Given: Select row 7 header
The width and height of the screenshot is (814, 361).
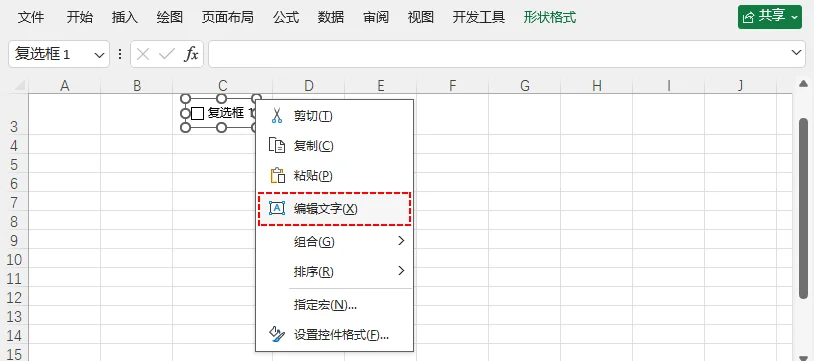Looking at the screenshot, I should click(14, 203).
